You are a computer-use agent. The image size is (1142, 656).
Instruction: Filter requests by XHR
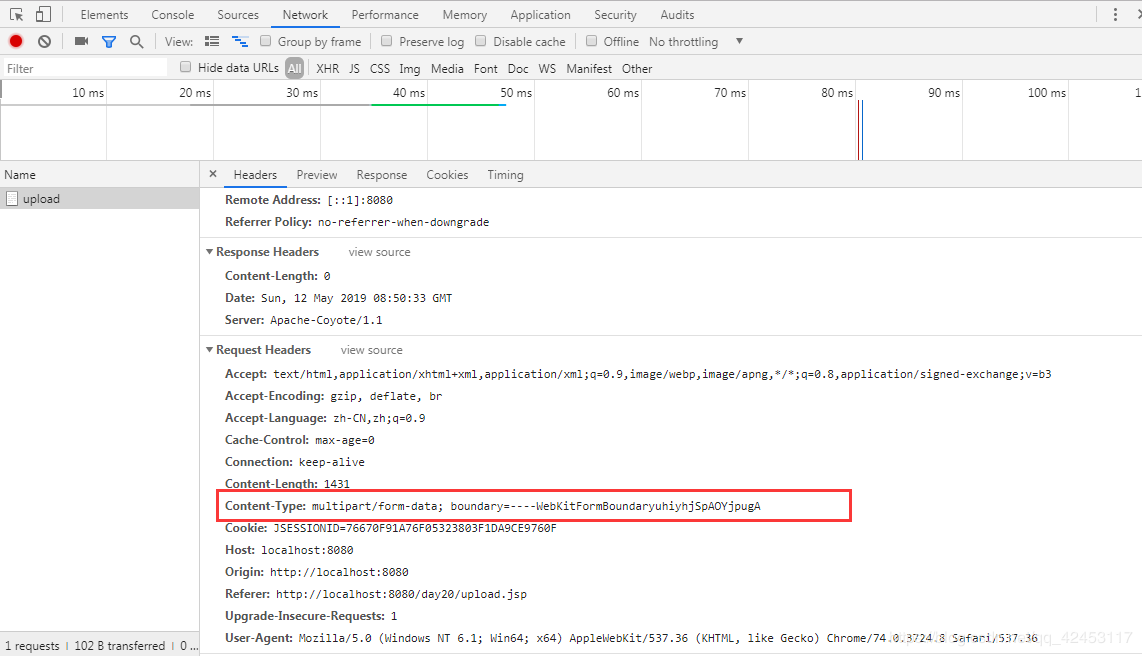328,68
